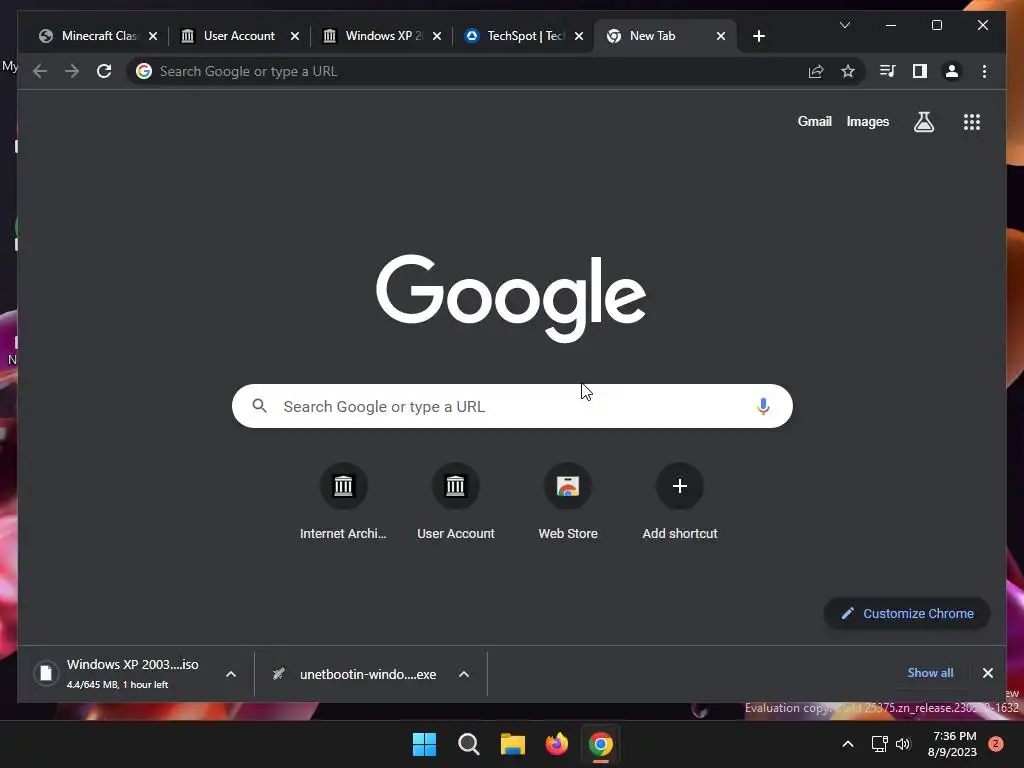Click the search magnifier in search box

pyautogui.click(x=259, y=406)
